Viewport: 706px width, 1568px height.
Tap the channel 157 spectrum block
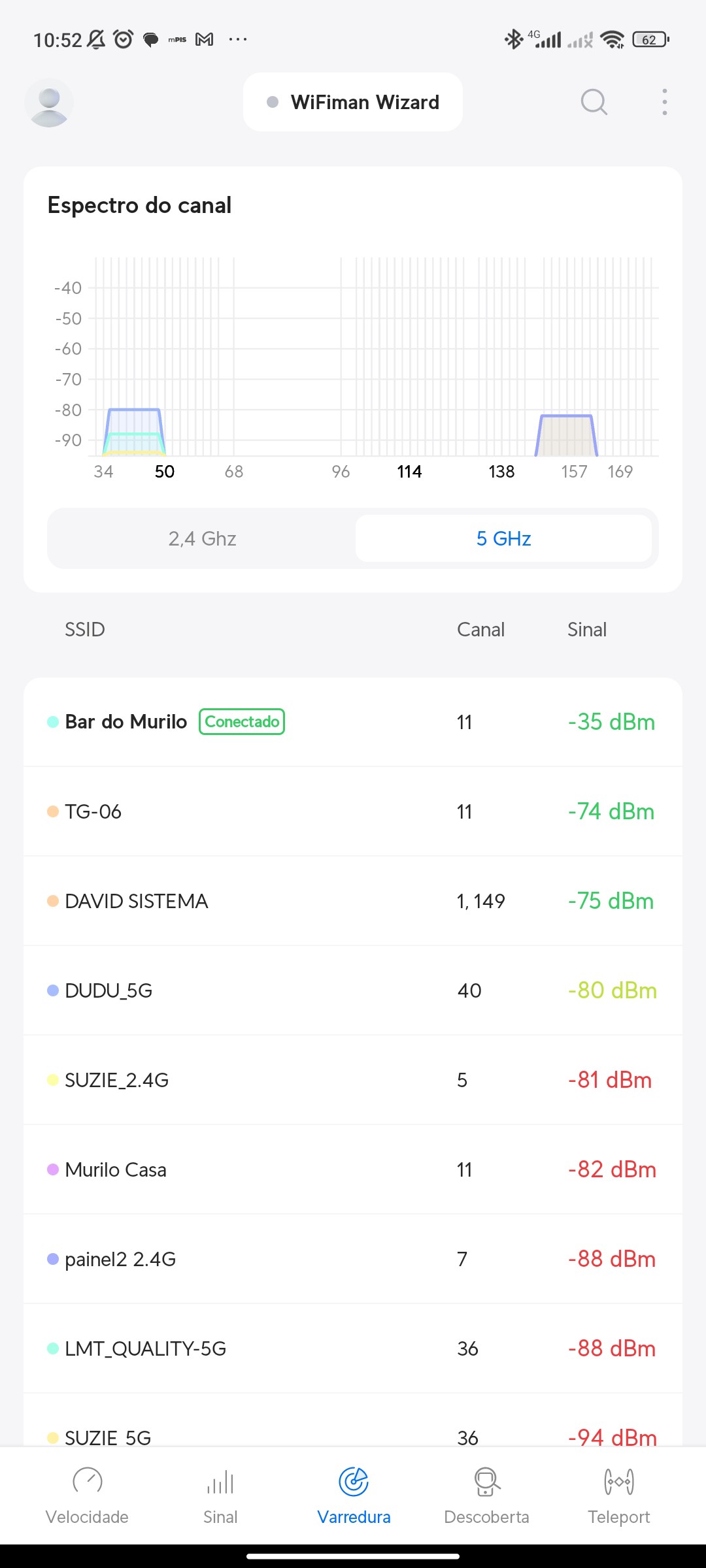pos(566,436)
